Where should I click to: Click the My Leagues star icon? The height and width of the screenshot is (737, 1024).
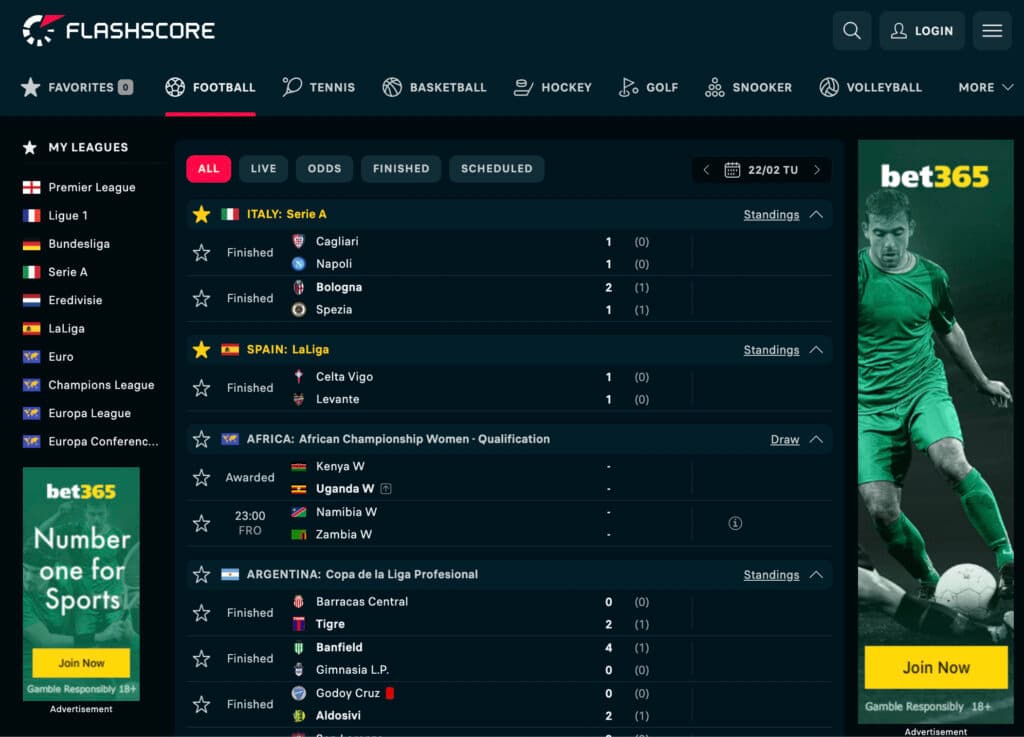coord(29,148)
